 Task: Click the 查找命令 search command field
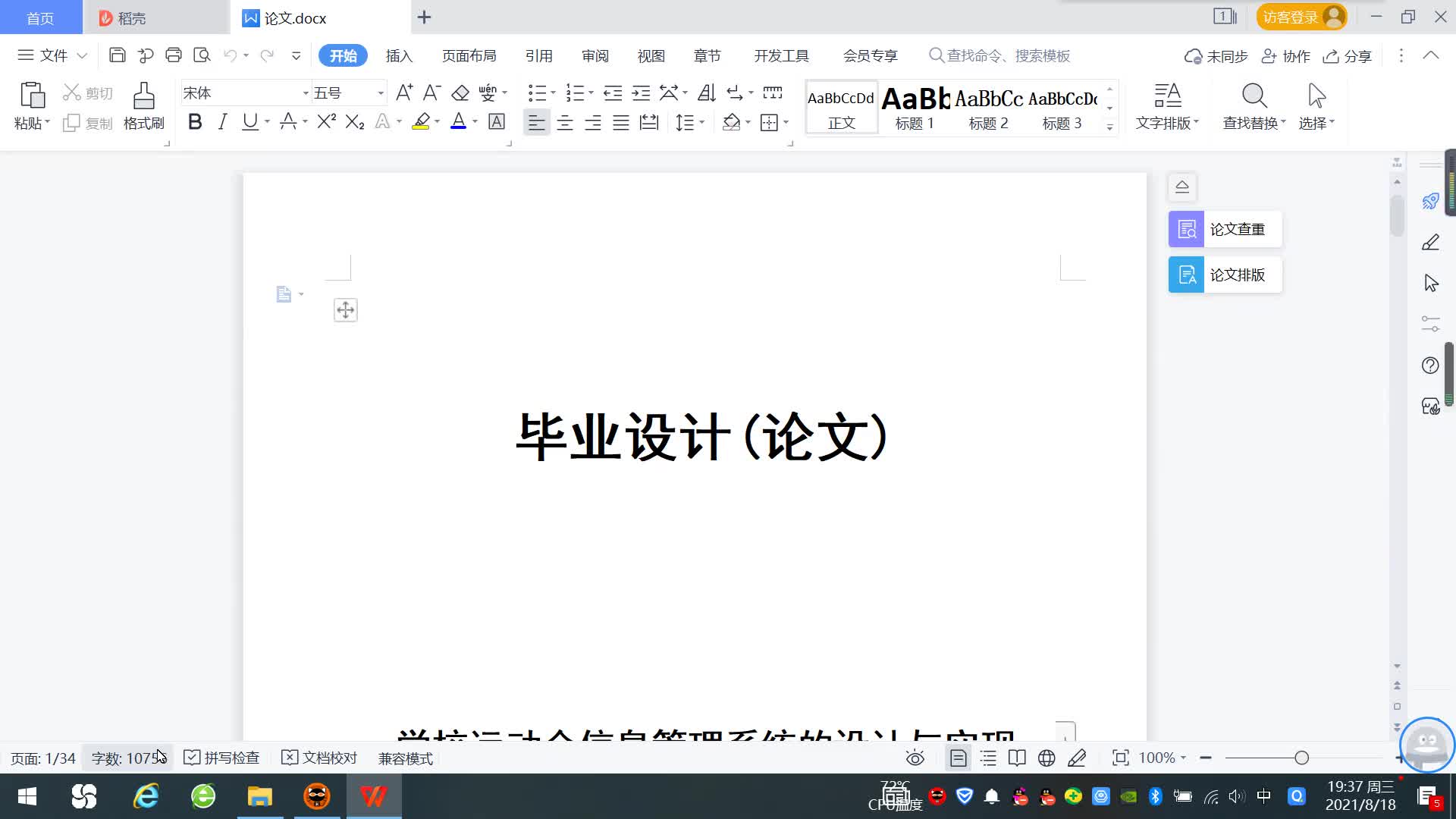click(1008, 55)
